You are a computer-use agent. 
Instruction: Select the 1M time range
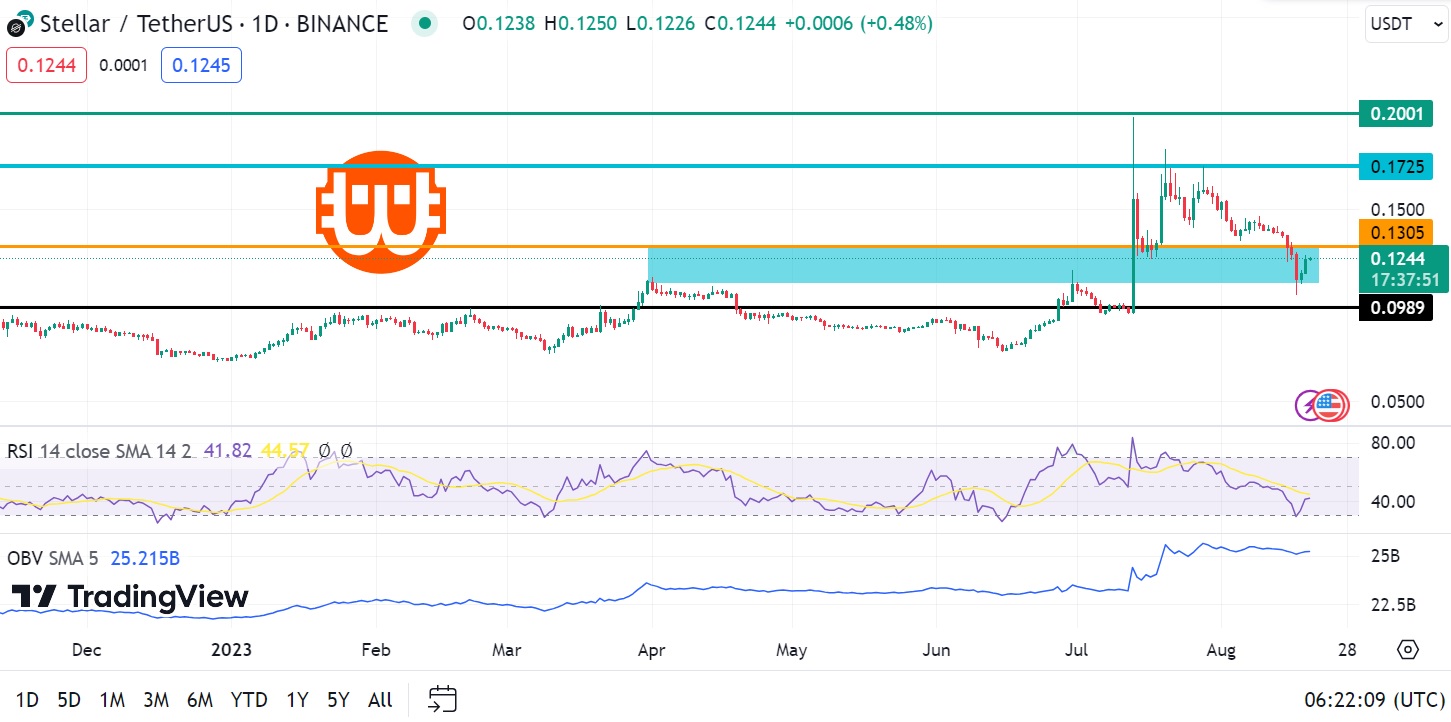[112, 700]
